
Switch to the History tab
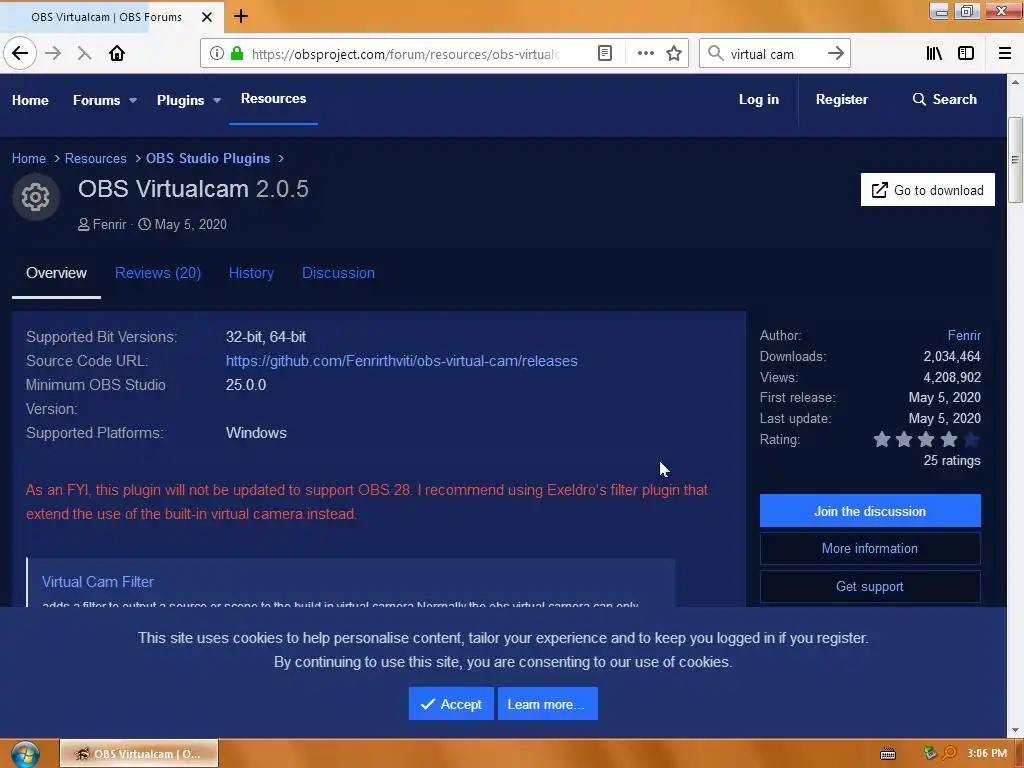click(251, 273)
